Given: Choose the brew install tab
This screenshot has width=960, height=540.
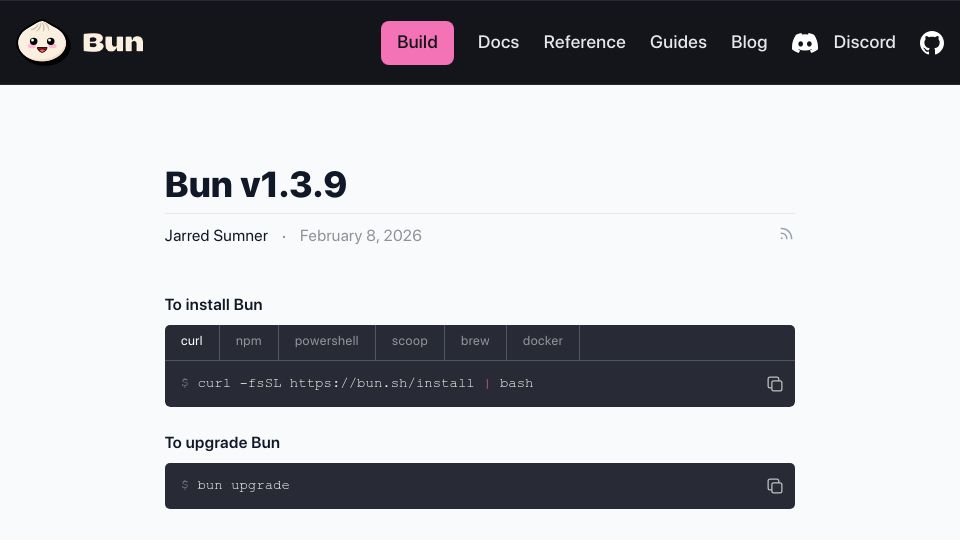Looking at the screenshot, I should [475, 341].
